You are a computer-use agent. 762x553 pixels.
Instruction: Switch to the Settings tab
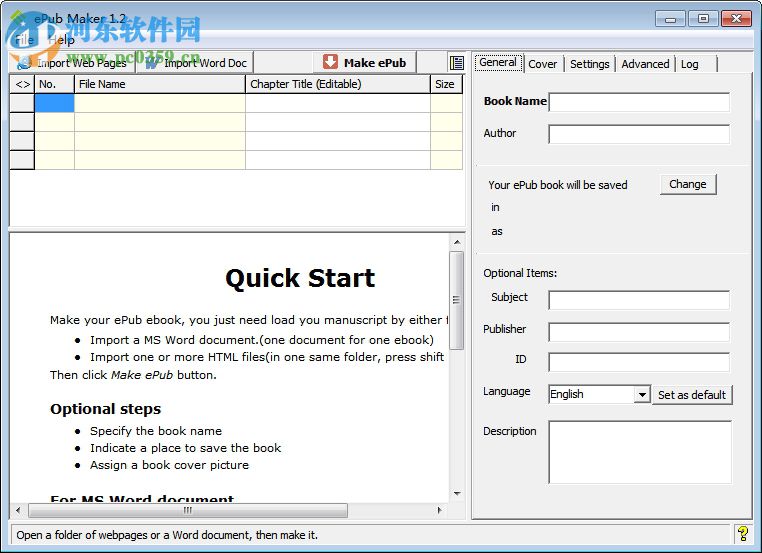click(589, 64)
